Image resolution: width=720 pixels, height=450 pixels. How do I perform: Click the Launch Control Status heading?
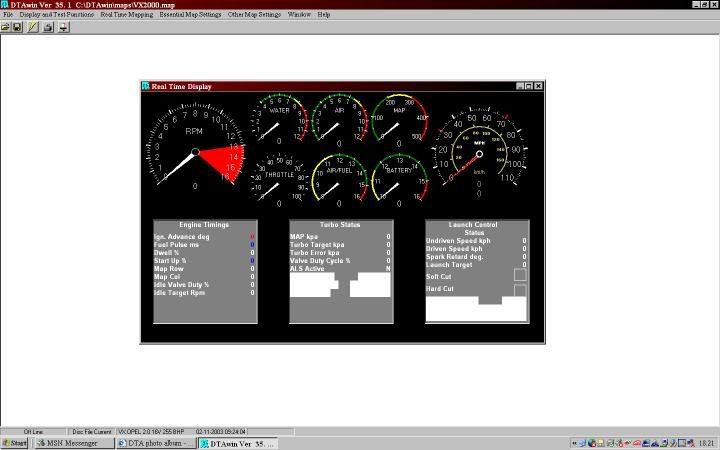point(473,229)
